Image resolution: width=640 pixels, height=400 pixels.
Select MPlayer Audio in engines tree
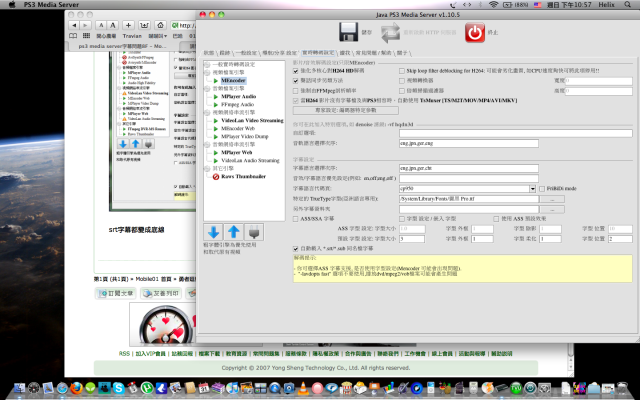(x=238, y=97)
